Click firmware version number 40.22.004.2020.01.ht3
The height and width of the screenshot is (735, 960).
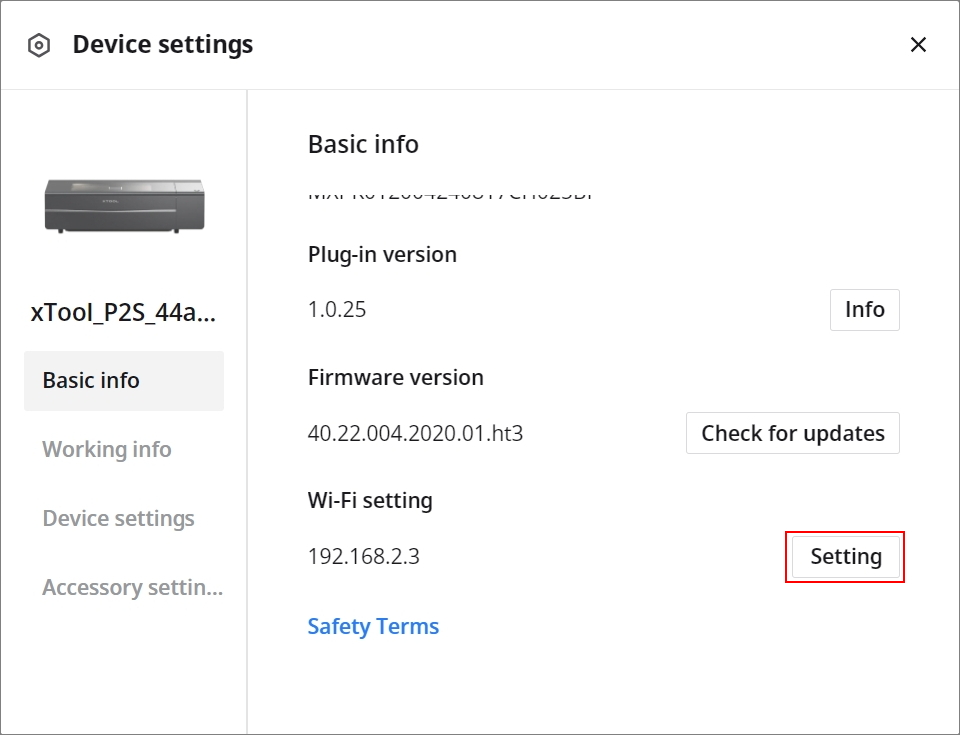coord(415,434)
